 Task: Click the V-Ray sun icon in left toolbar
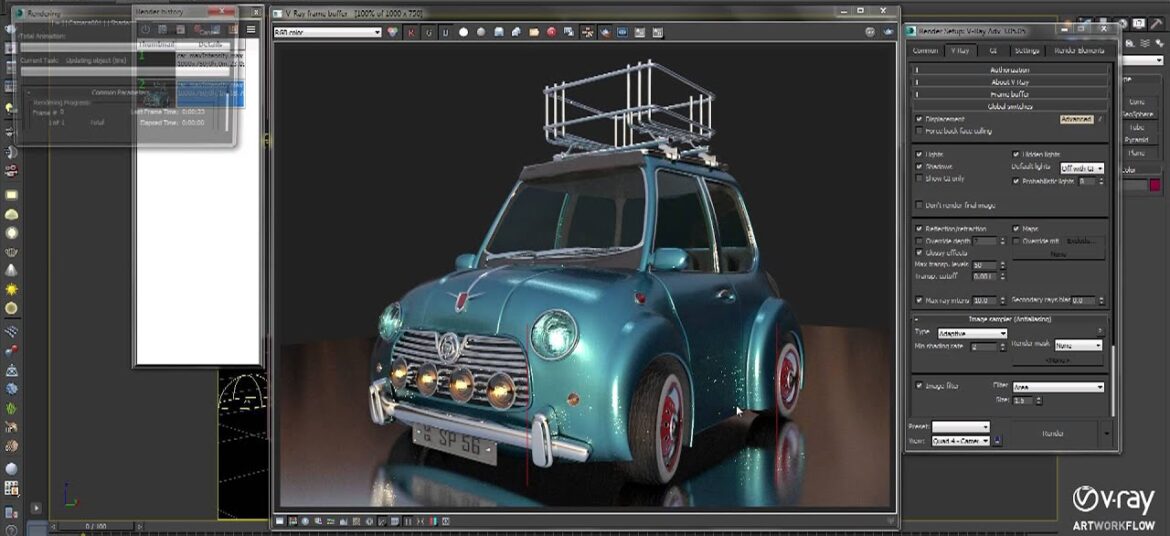click(x=11, y=289)
